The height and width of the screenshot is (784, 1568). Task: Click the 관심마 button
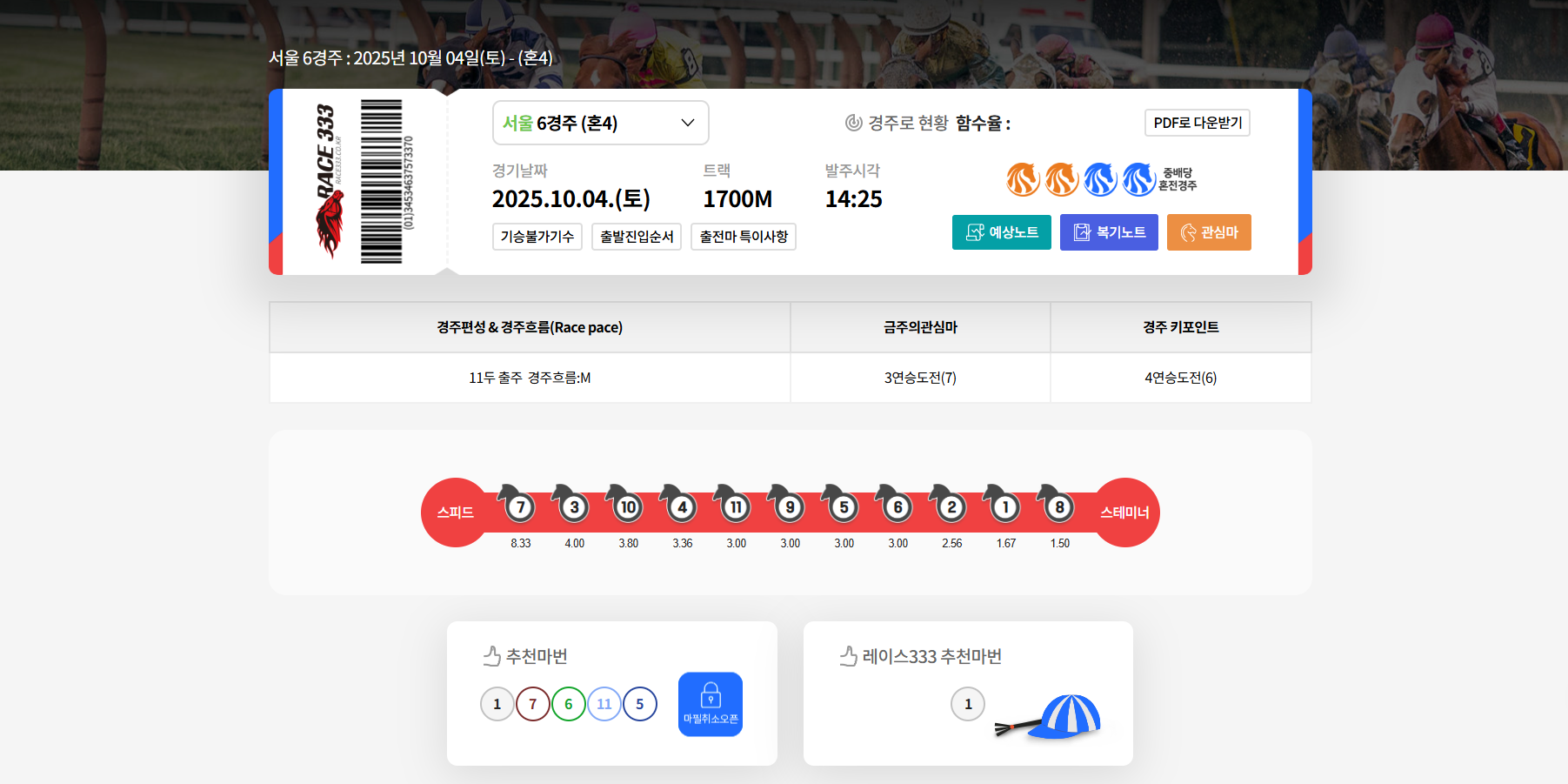tap(1208, 232)
